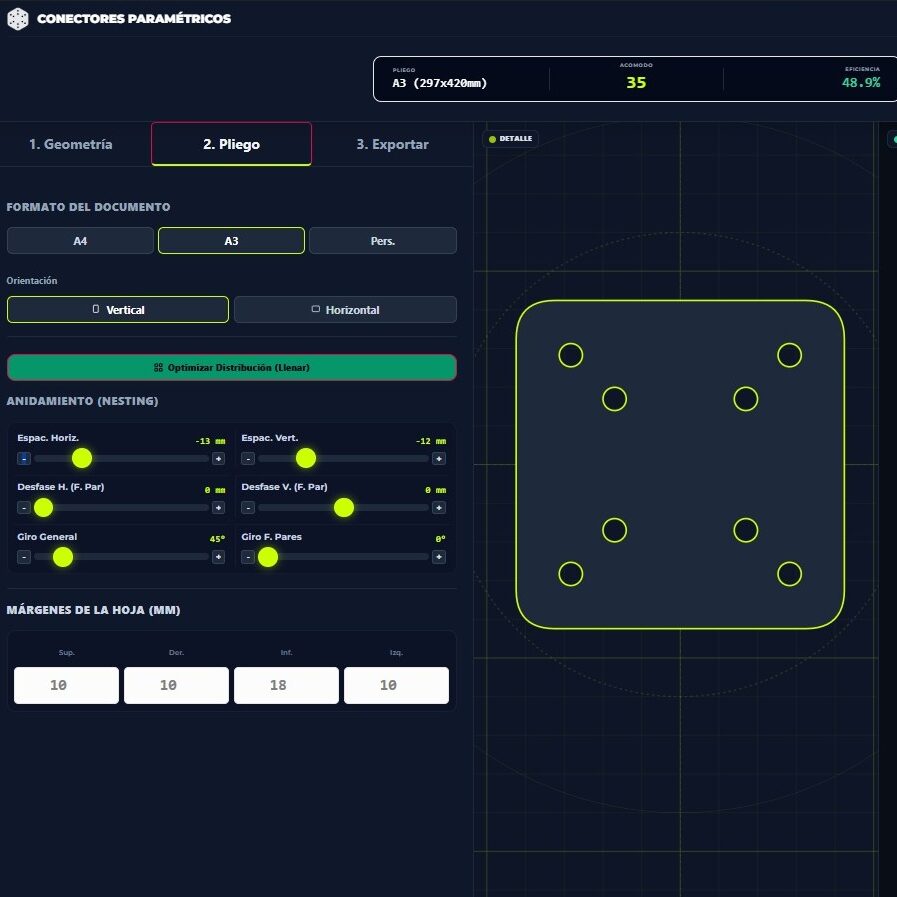
Task: Set orientation to Horizontal
Action: [346, 309]
